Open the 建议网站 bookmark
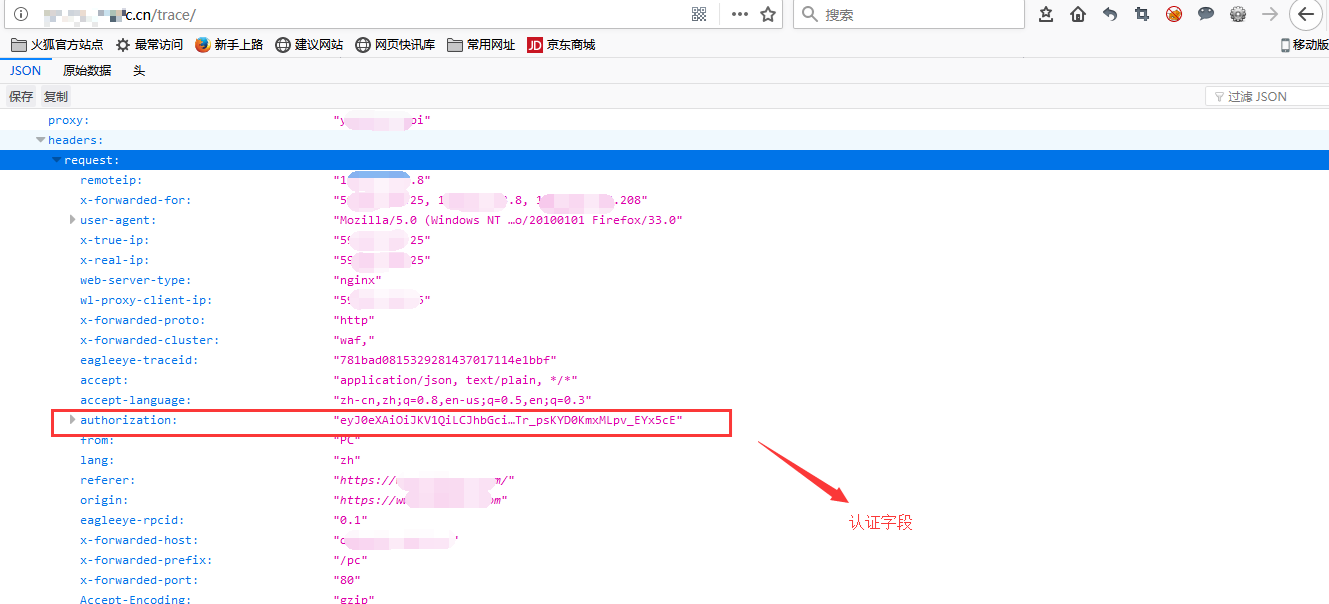Image resolution: width=1329 pixels, height=604 pixels. click(x=309, y=44)
